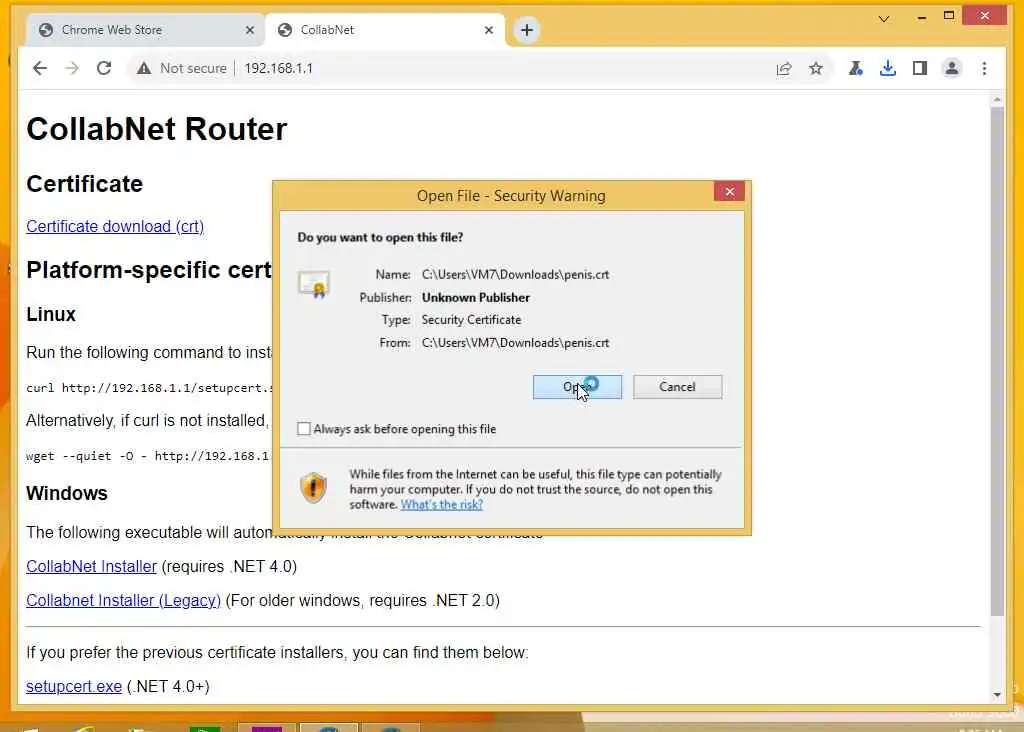Open the CollabNet Installer link
The height and width of the screenshot is (732, 1024).
pos(91,566)
